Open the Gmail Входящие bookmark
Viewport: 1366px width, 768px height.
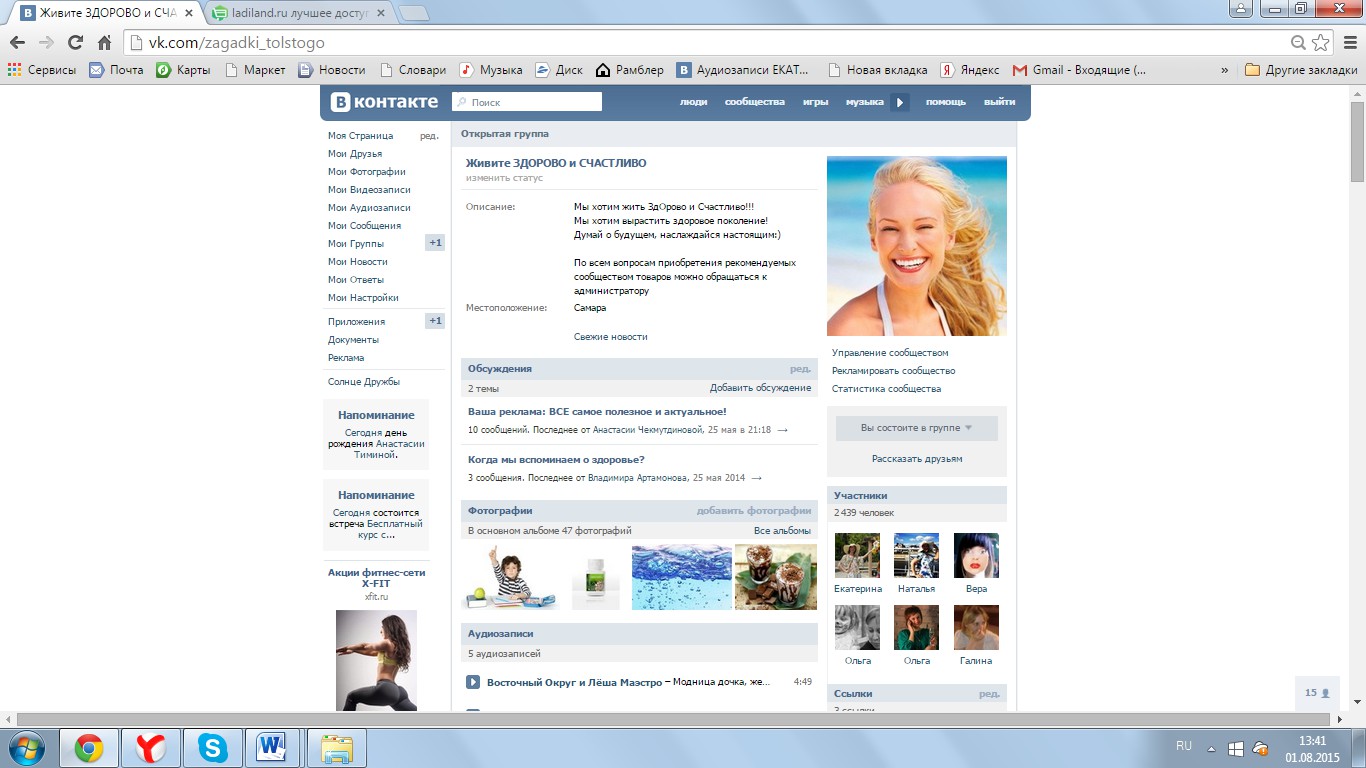coord(1080,70)
